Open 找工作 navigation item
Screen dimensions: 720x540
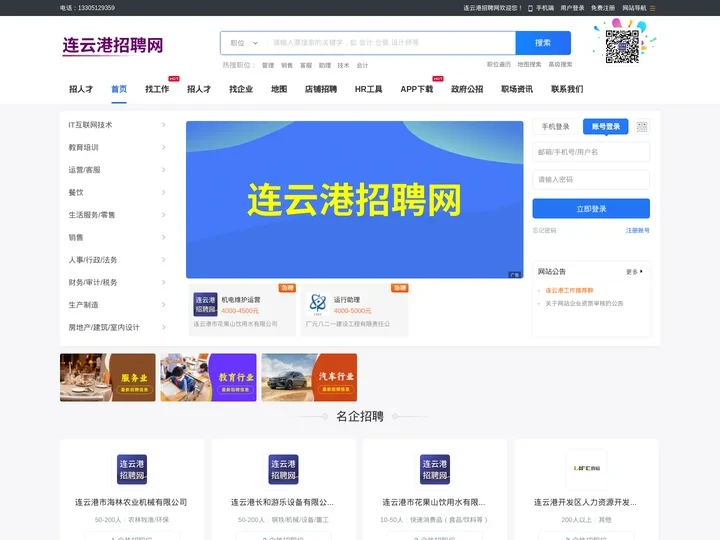click(x=157, y=89)
